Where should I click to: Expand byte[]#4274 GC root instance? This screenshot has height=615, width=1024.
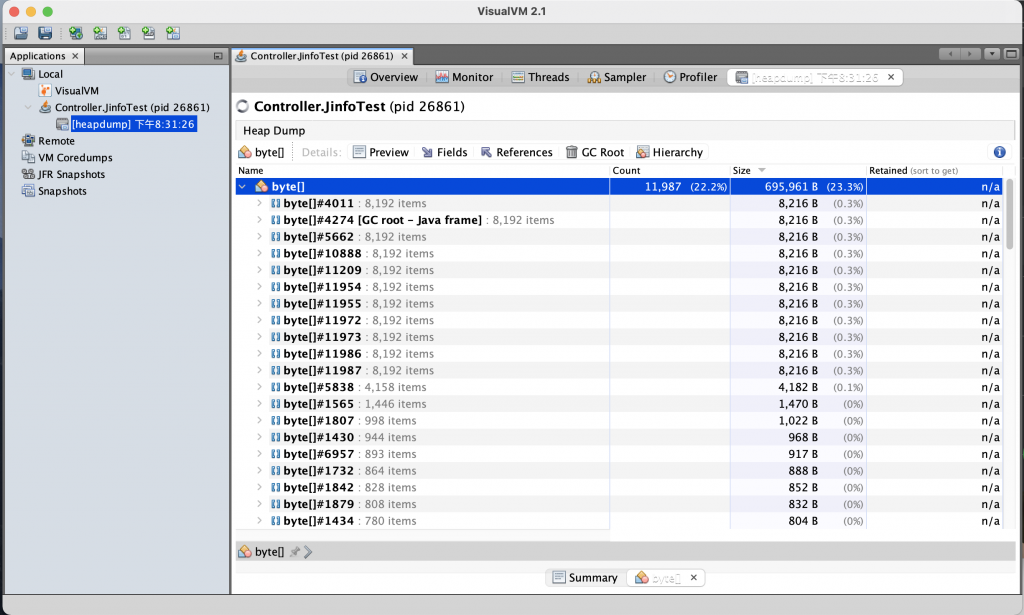pyautogui.click(x=259, y=220)
